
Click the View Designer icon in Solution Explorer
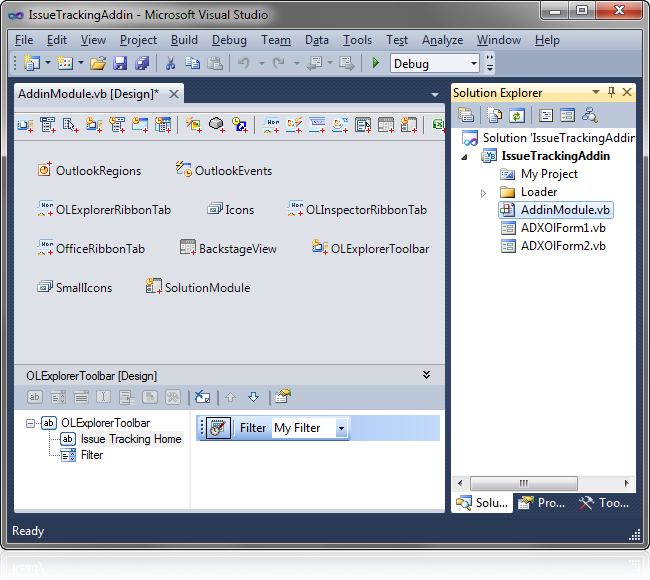pyautogui.click(x=567, y=115)
